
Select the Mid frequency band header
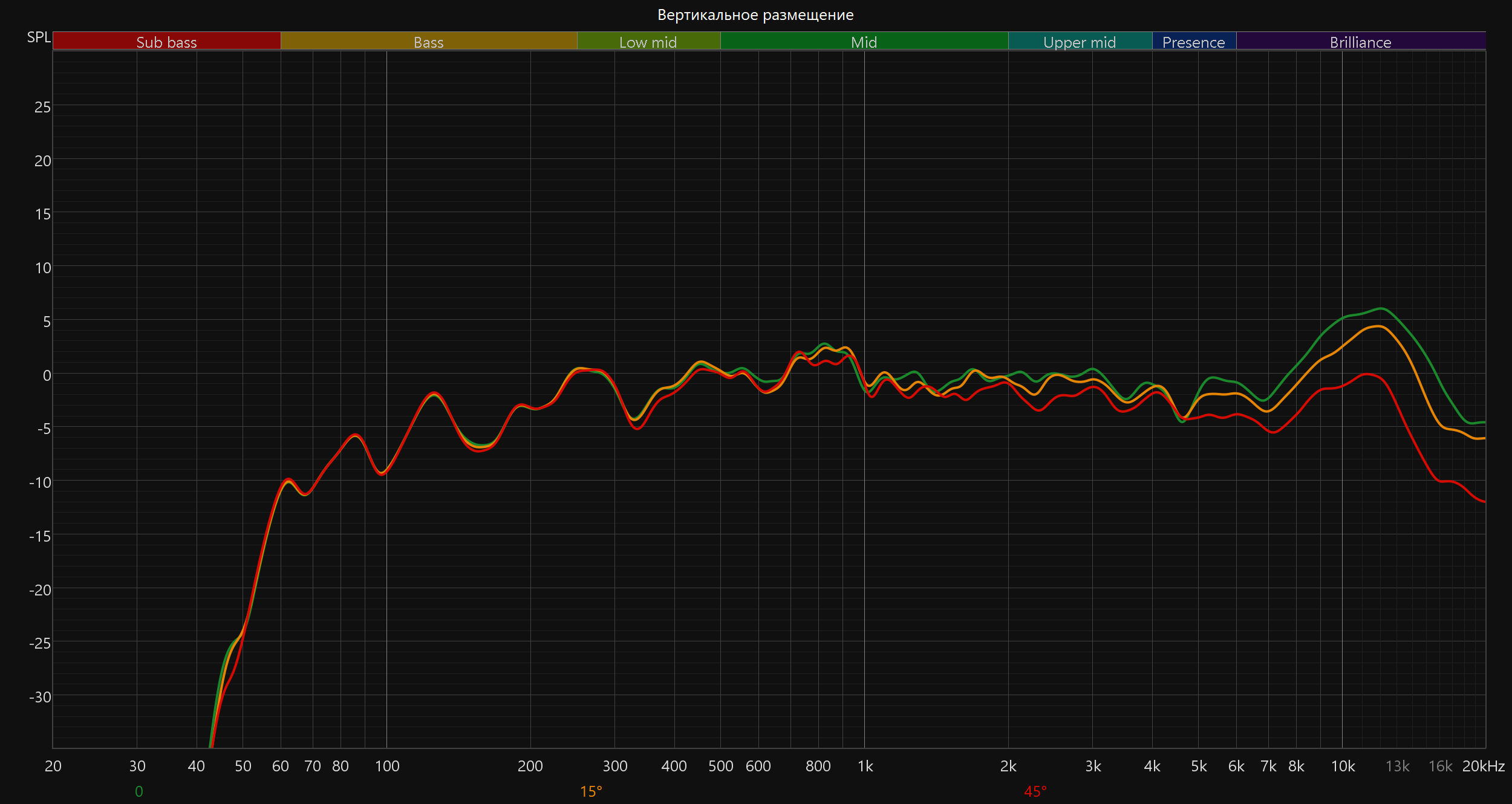click(864, 42)
